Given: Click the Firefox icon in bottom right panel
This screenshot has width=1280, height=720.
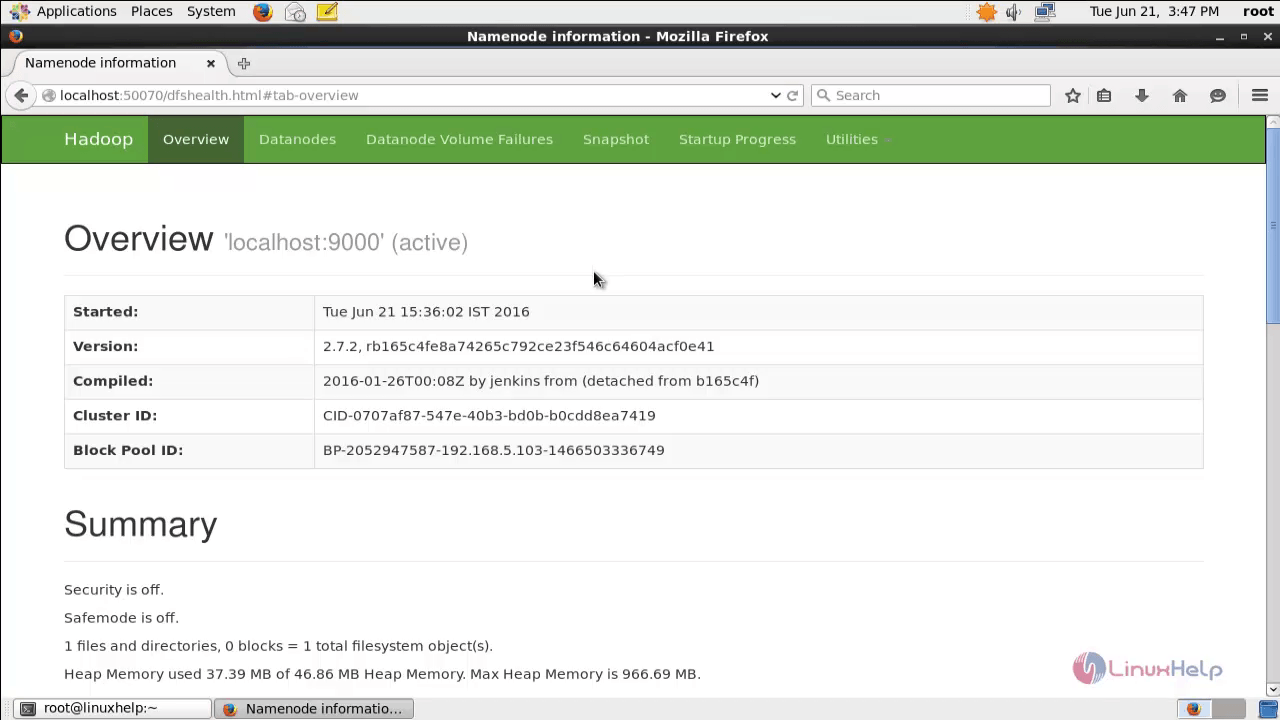Looking at the screenshot, I should pyautogui.click(x=1193, y=709).
